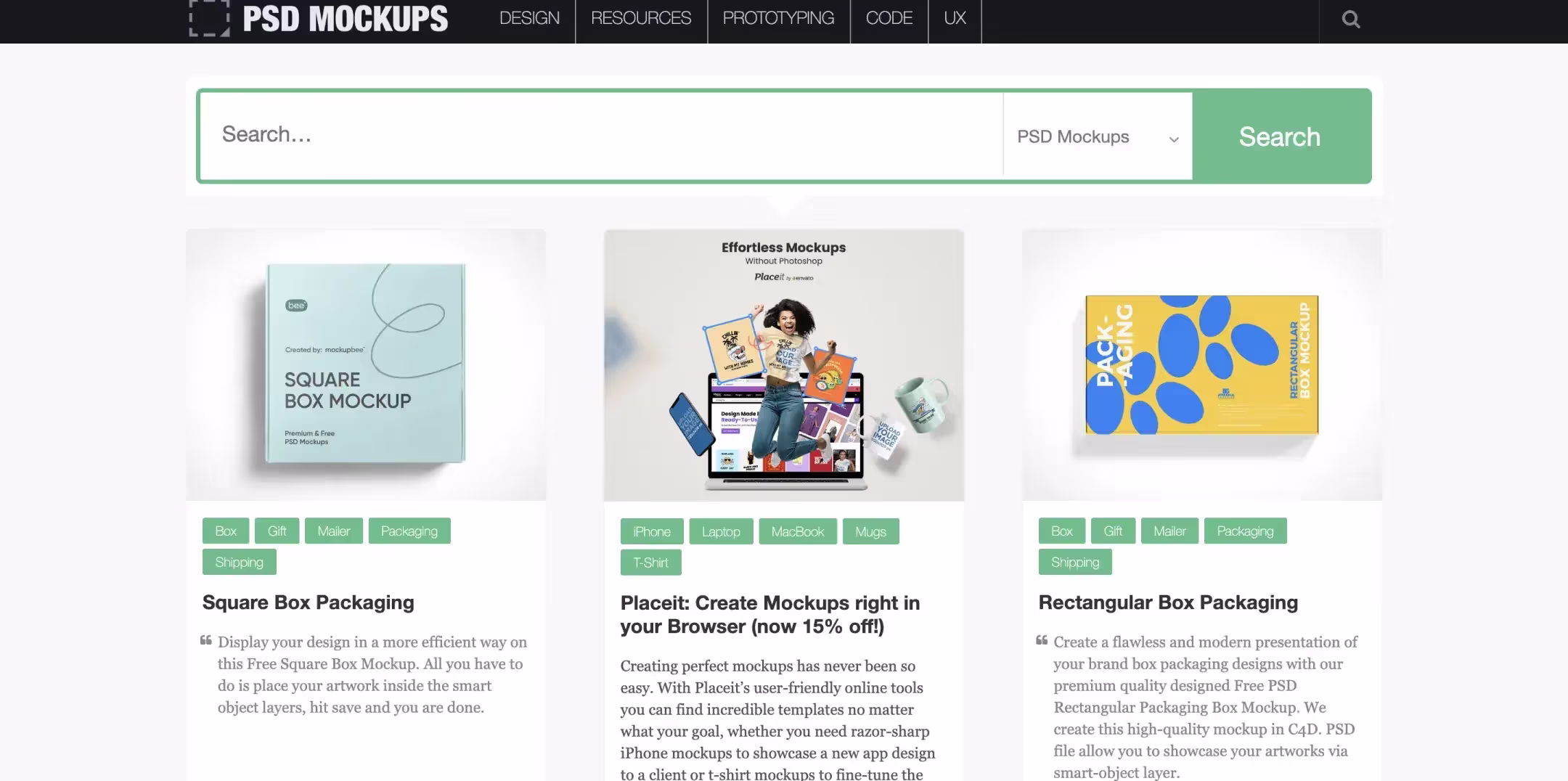Click the magnifier search icon in header

pos(1350,19)
